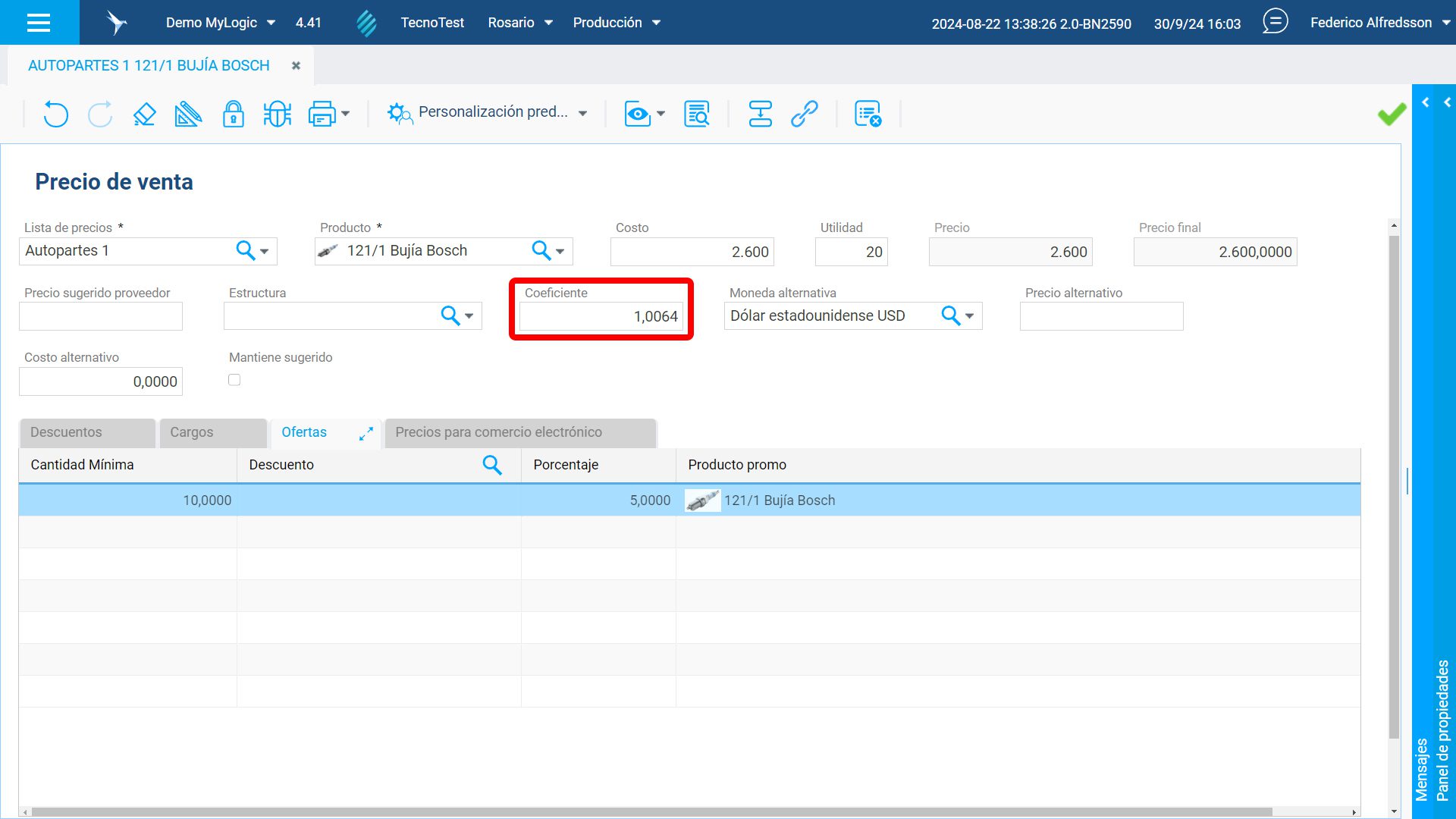Expand the Lista de precios dropdown arrow

point(265,251)
